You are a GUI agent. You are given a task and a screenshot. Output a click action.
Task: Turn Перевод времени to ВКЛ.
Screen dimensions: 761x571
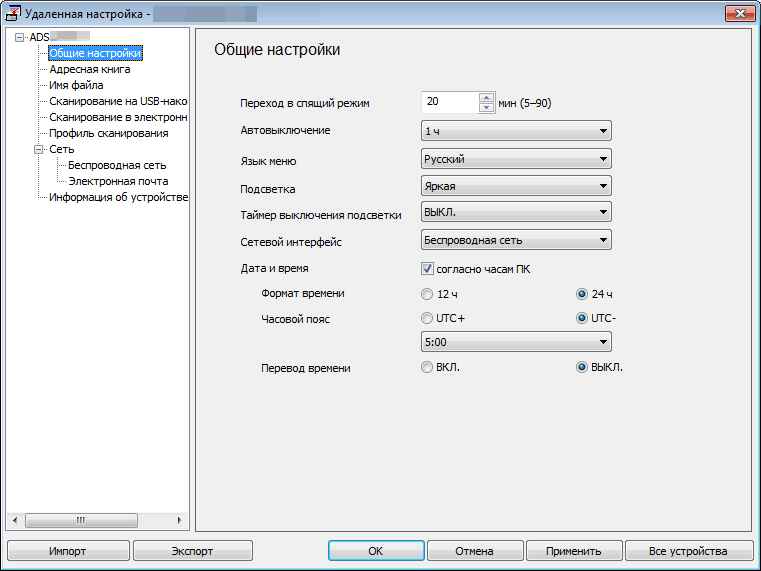click(x=427, y=367)
